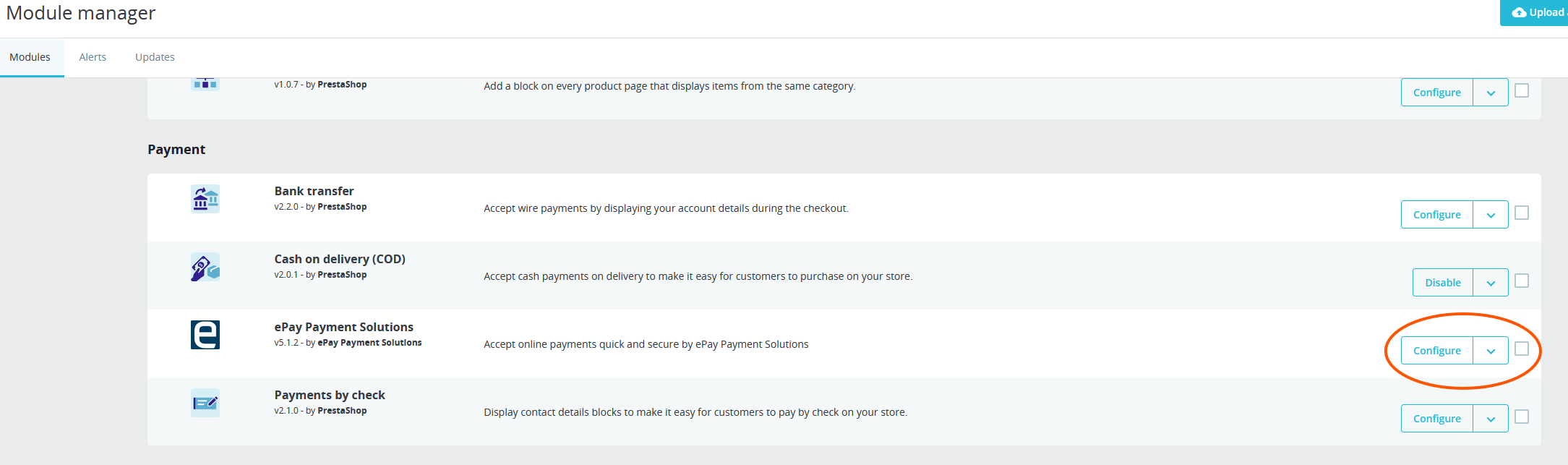Image resolution: width=1568 pixels, height=465 pixels.
Task: Check the ePay Payment Solutions checkbox
Action: click(x=1522, y=349)
